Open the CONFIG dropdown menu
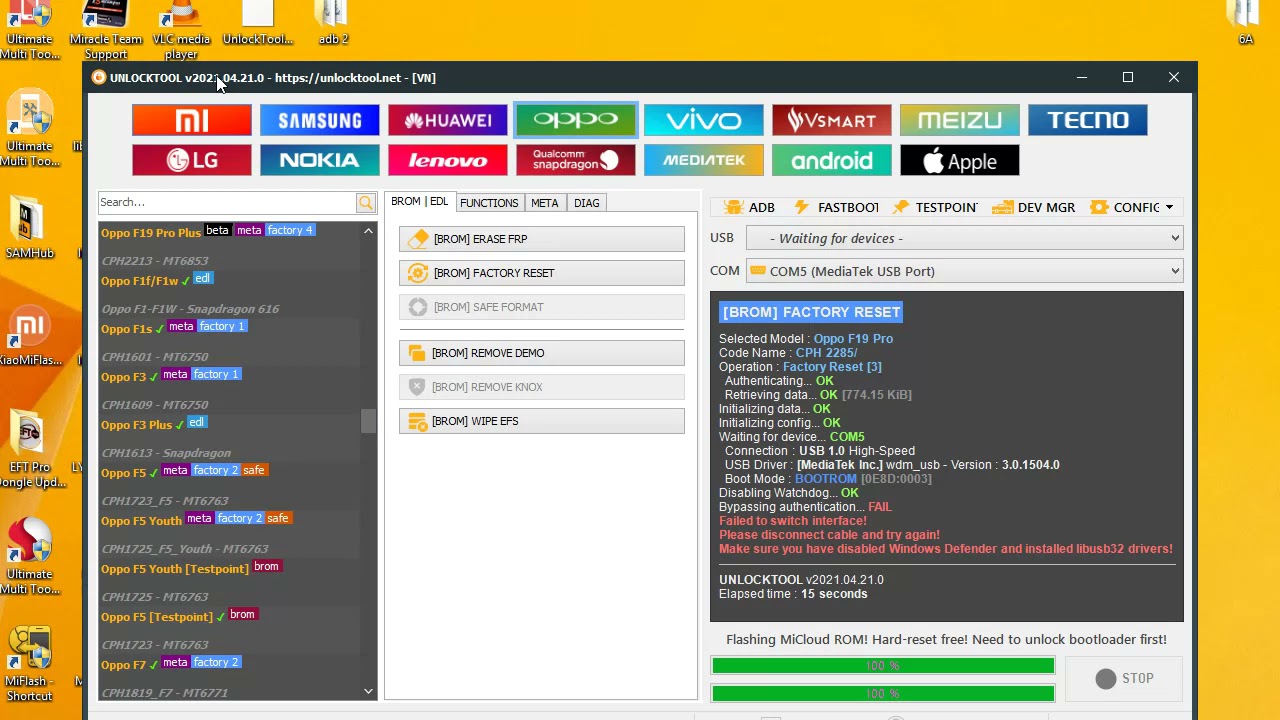 (1131, 207)
